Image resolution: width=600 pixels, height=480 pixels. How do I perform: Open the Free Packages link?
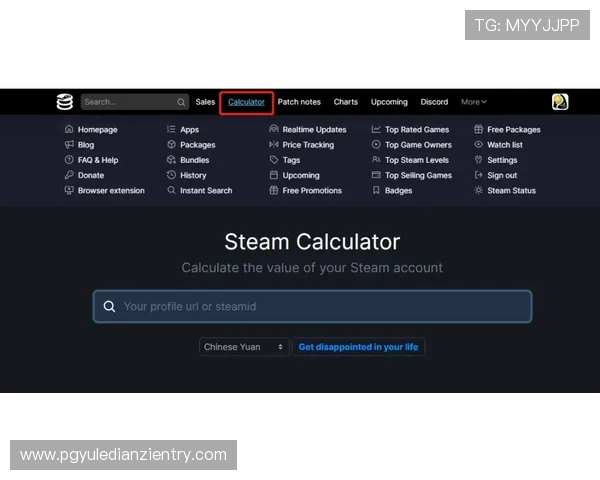coord(514,129)
